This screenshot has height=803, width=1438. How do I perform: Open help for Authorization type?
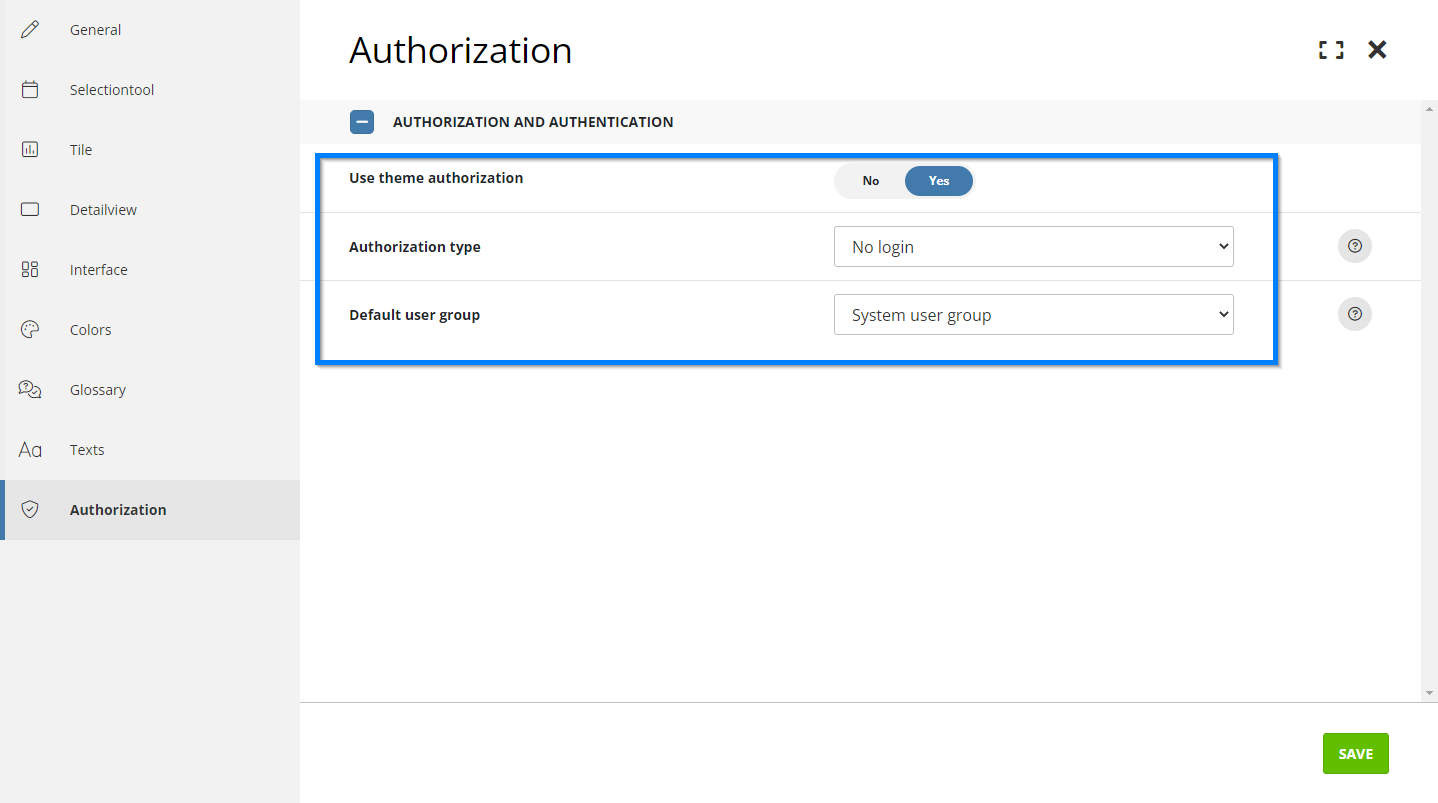[x=1355, y=246]
